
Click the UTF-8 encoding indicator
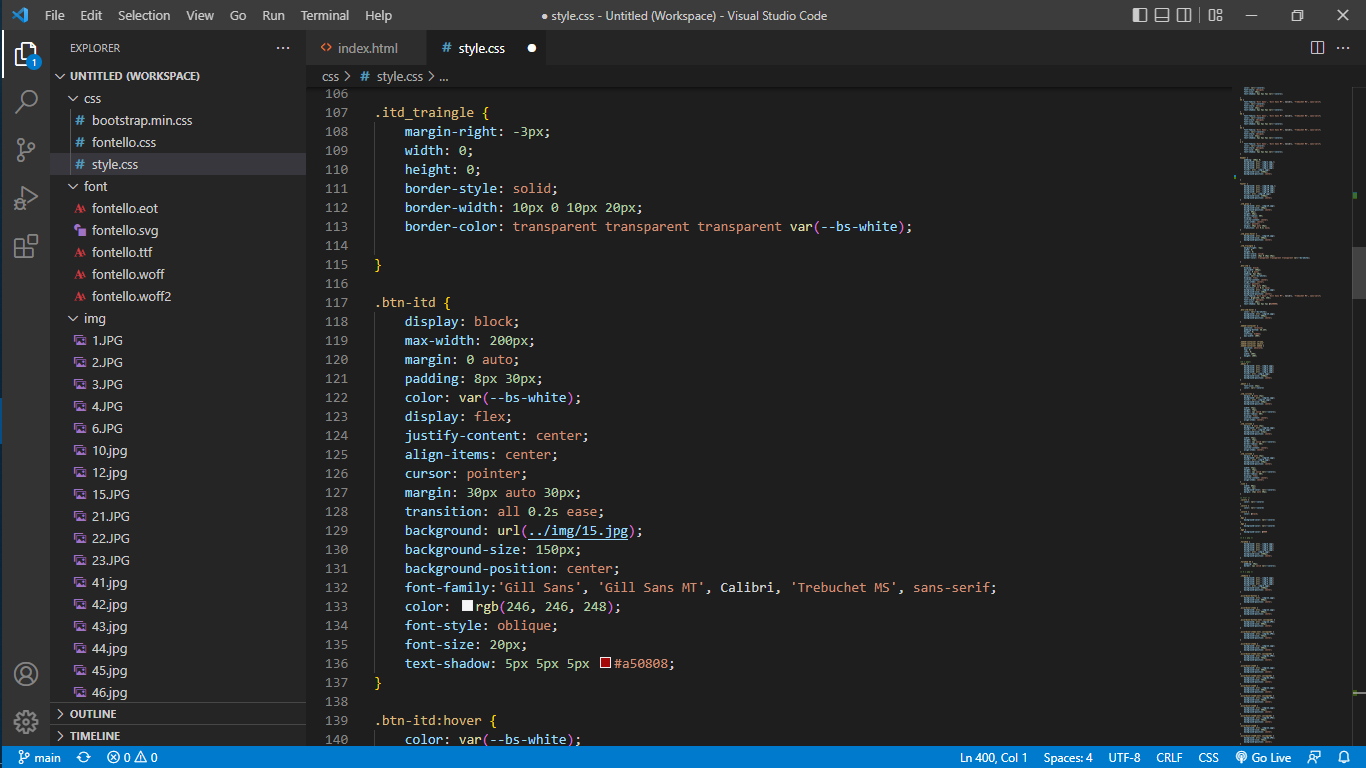click(1124, 757)
